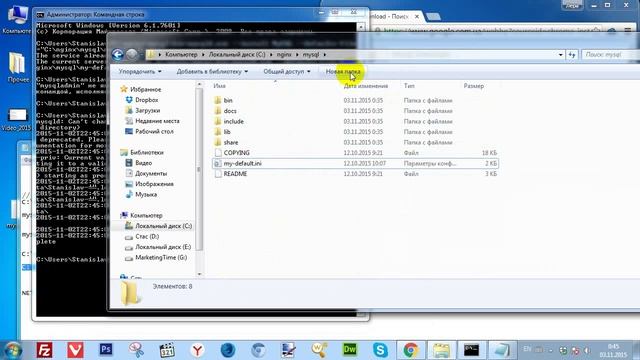This screenshot has height=360, width=640.
Task: Click the volume icon in the system tray
Action: click(x=588, y=350)
